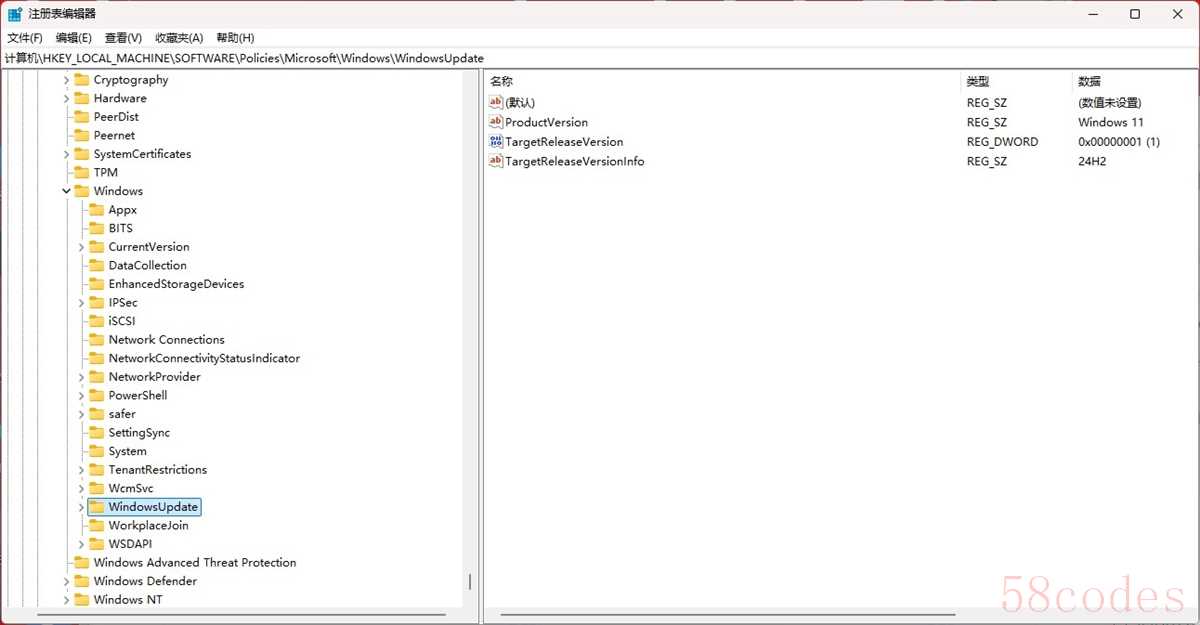Click the iSCSI folder icon
Image resolution: width=1200 pixels, height=625 pixels.
coord(96,321)
